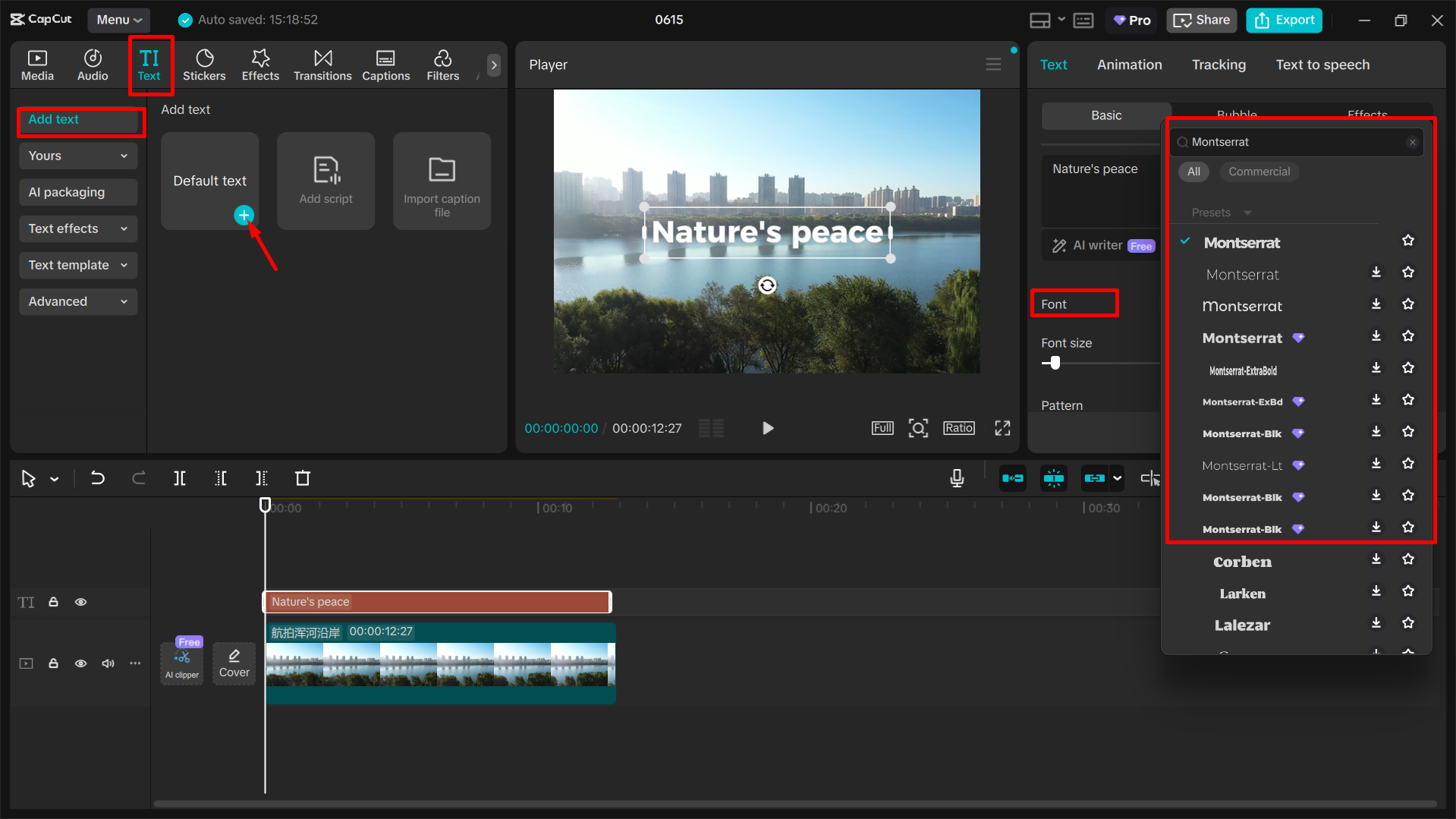Click the Export button
This screenshot has width=1456, height=819.
coord(1284,20)
